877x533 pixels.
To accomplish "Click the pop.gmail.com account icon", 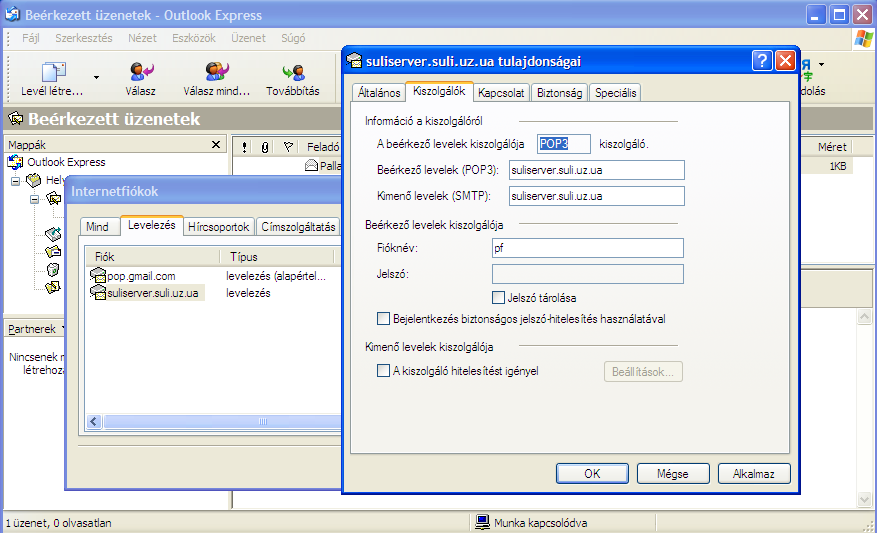I will tap(98, 276).
